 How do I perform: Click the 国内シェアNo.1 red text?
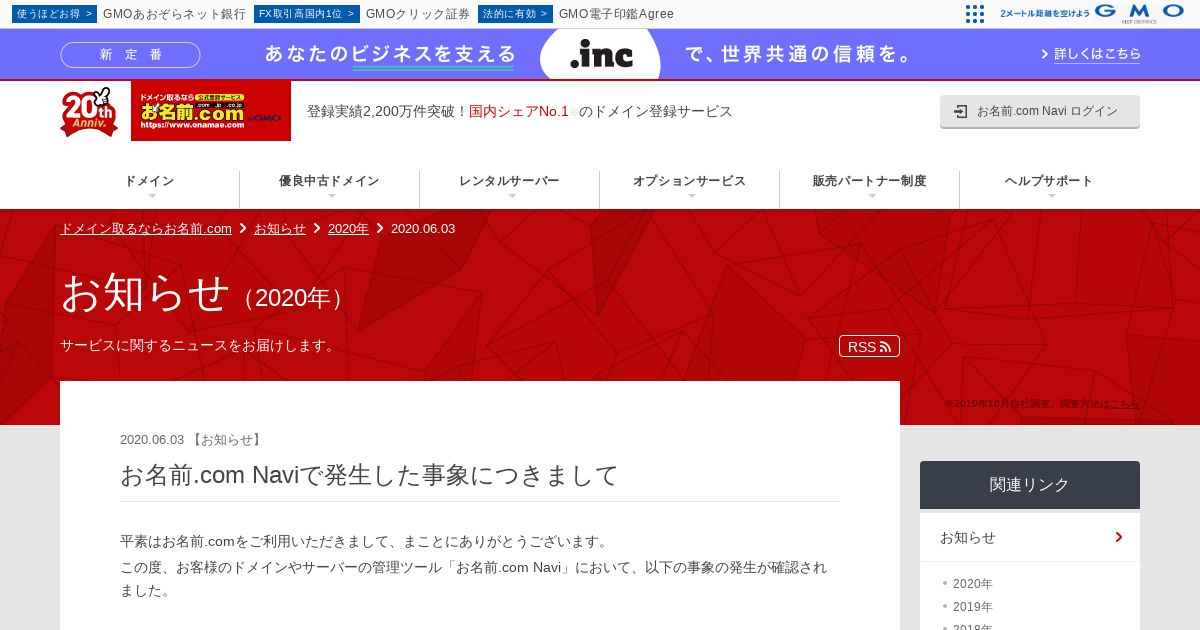pos(519,111)
